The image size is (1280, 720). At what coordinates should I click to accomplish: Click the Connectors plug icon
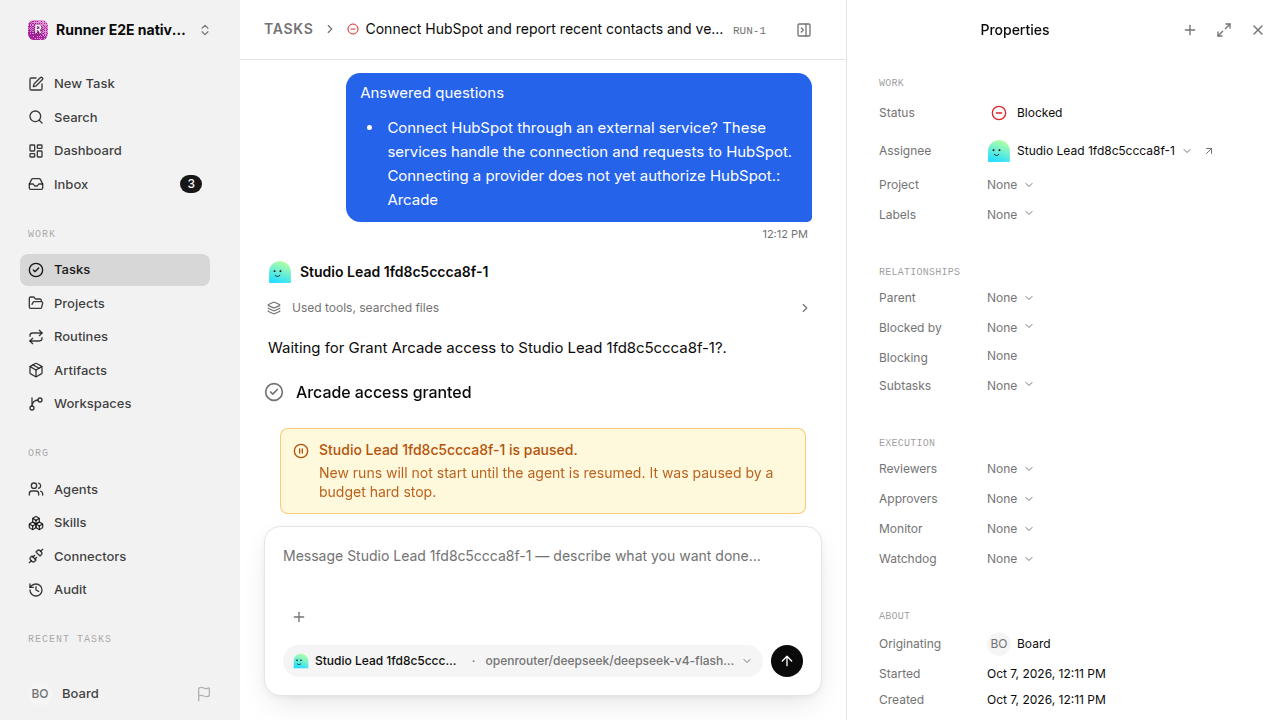click(36, 556)
